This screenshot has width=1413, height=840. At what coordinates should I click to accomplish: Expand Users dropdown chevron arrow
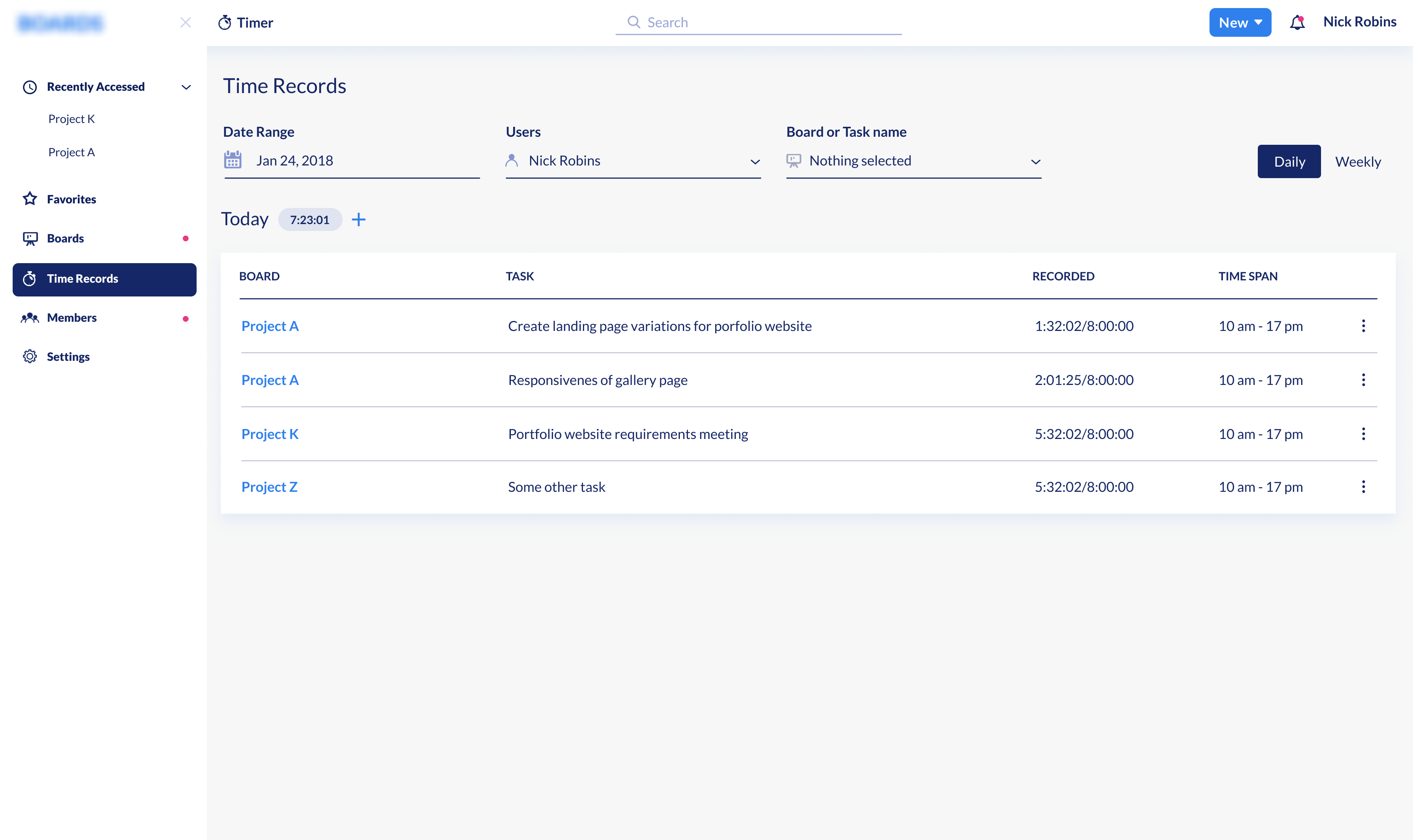755,162
